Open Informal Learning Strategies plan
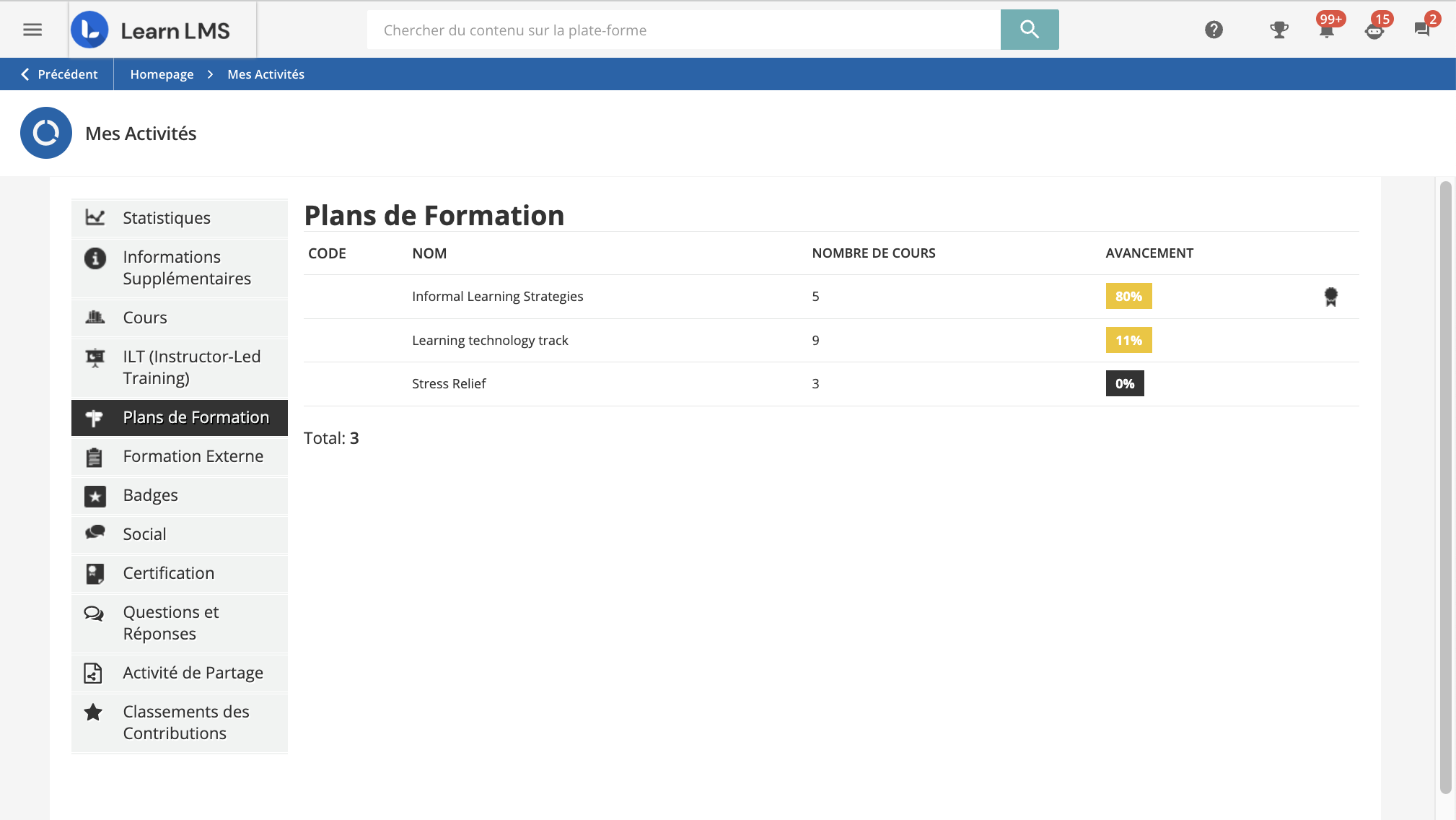This screenshot has height=820, width=1456. [497, 297]
